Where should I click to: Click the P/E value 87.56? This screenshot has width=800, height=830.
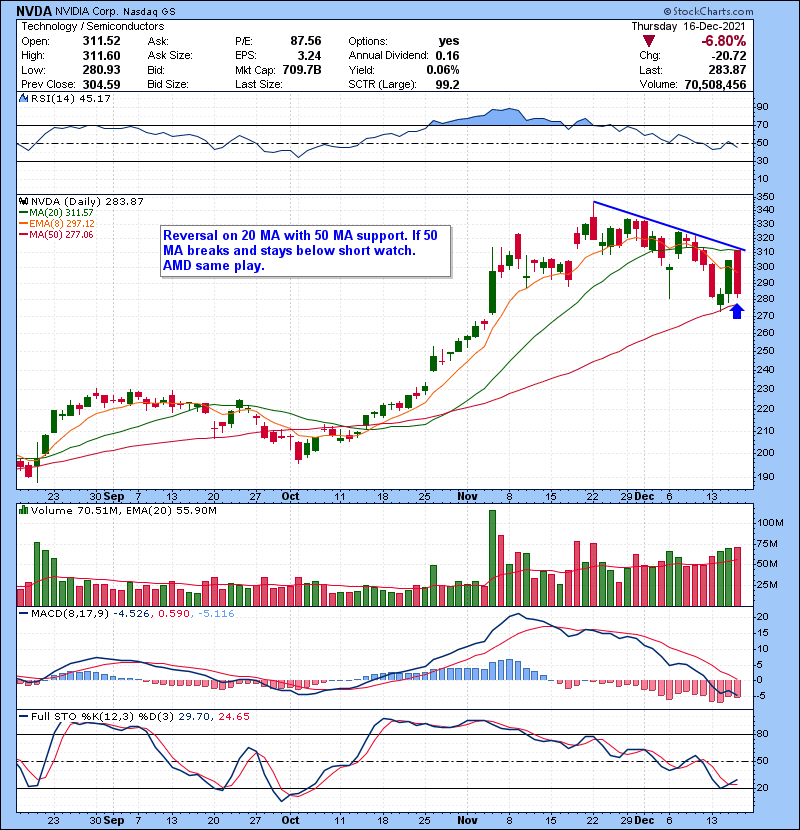point(305,41)
